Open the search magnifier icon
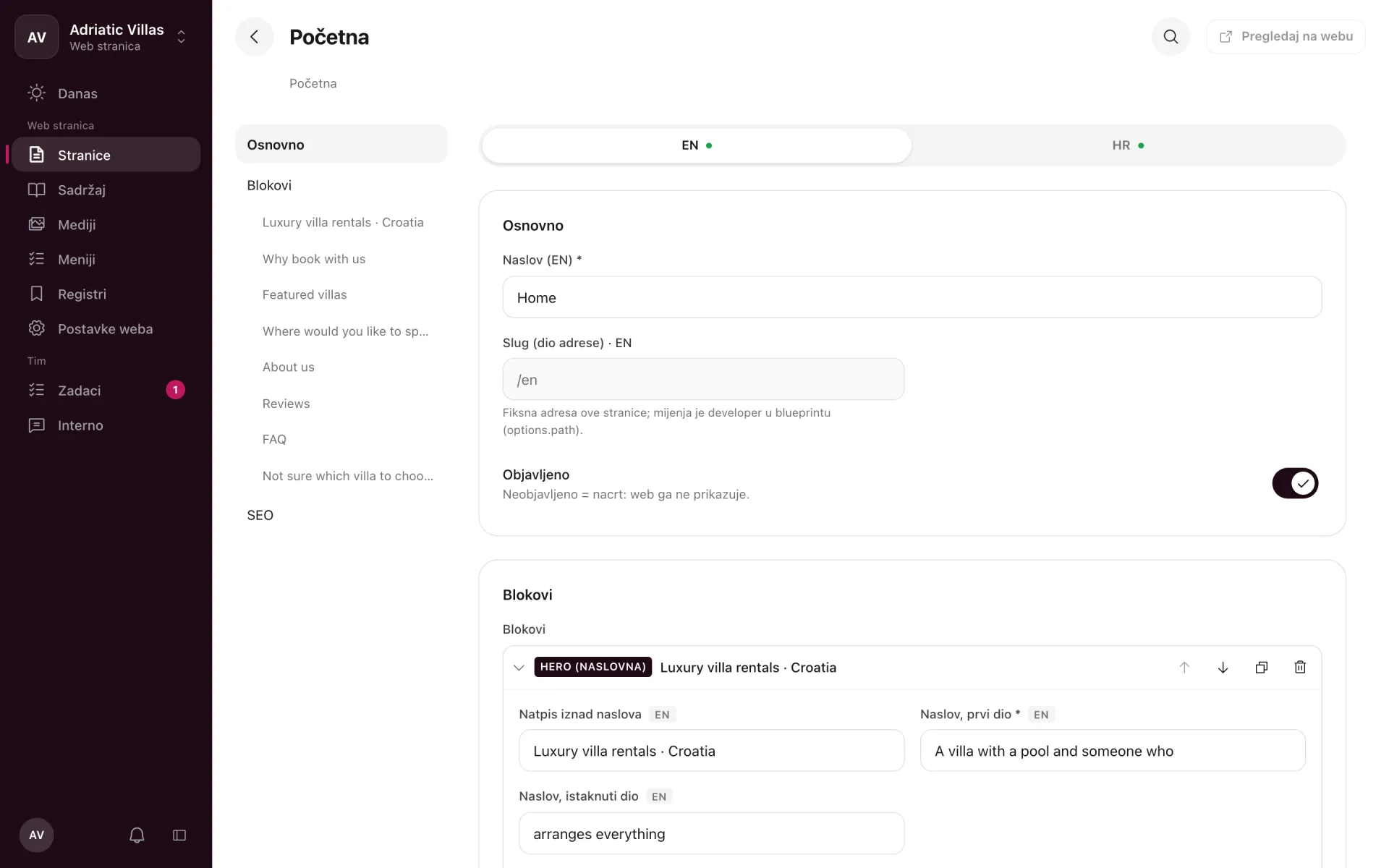Screen dimensions: 1389x868 click(x=1171, y=37)
